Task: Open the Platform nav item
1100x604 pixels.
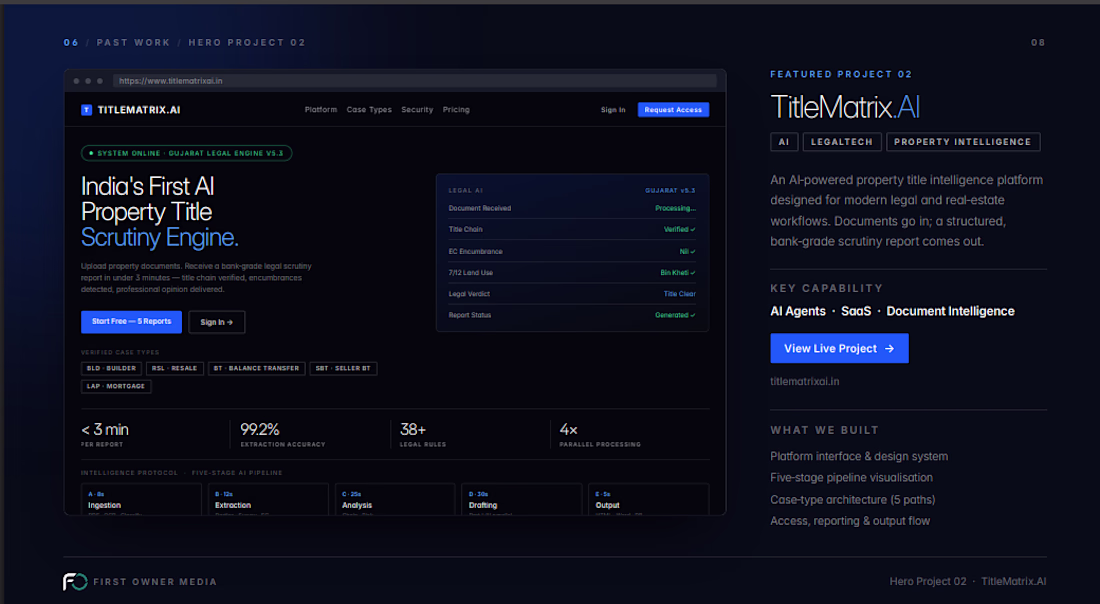Action: tap(321, 109)
